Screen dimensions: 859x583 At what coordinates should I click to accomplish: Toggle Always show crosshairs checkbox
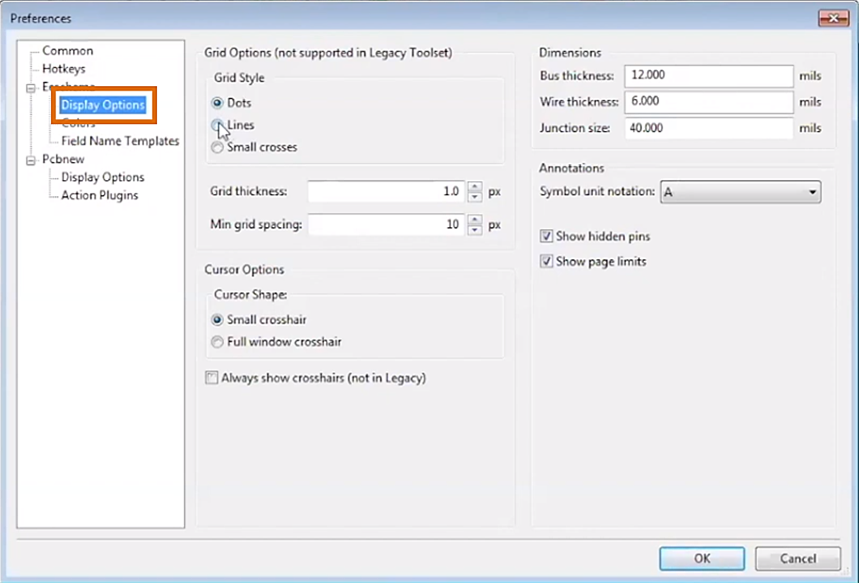tap(211, 378)
